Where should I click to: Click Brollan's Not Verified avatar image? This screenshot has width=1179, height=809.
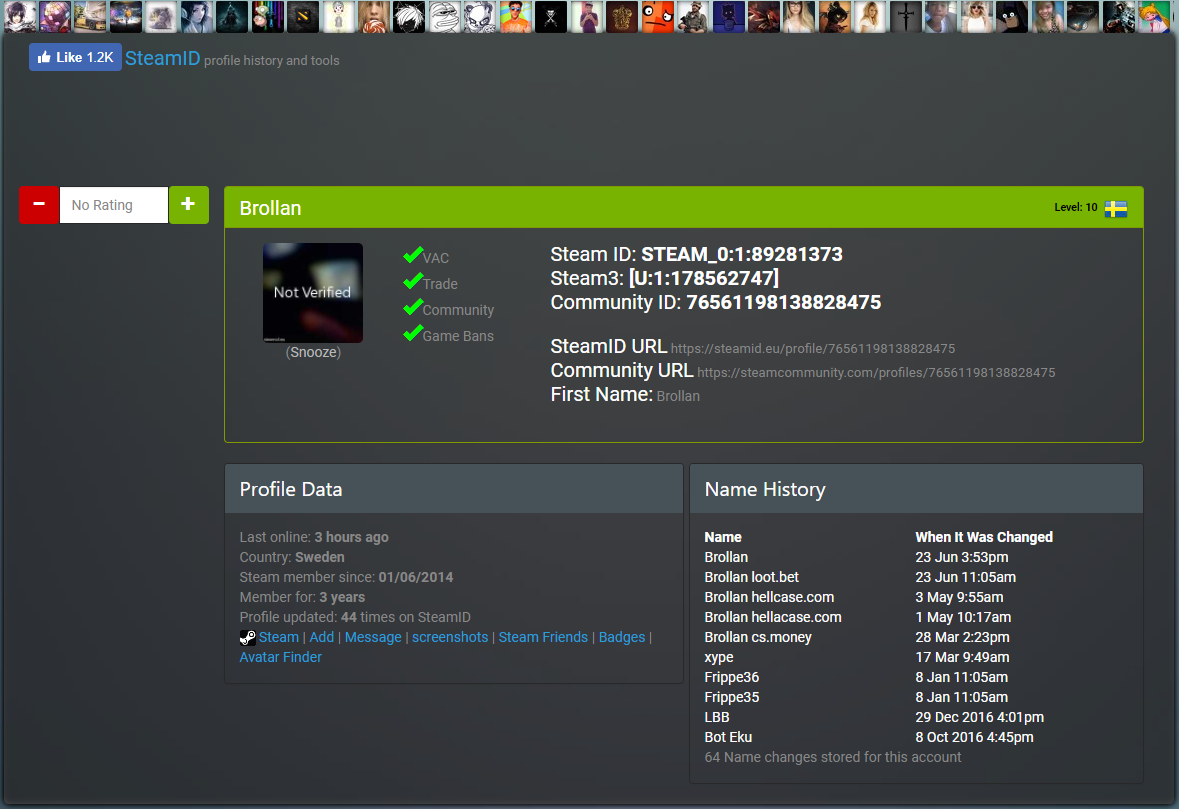click(313, 292)
